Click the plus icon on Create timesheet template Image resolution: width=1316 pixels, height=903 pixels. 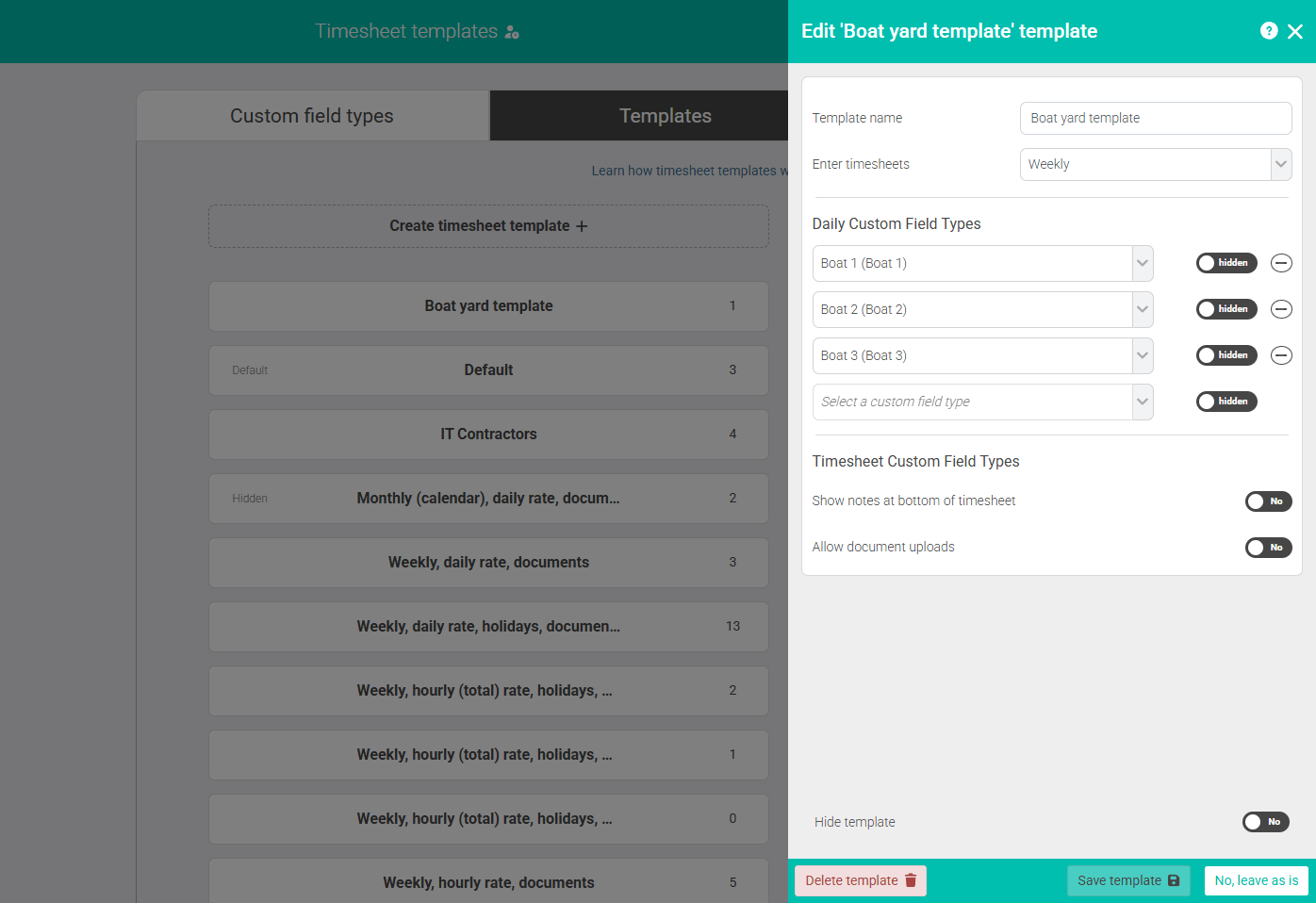[584, 226]
